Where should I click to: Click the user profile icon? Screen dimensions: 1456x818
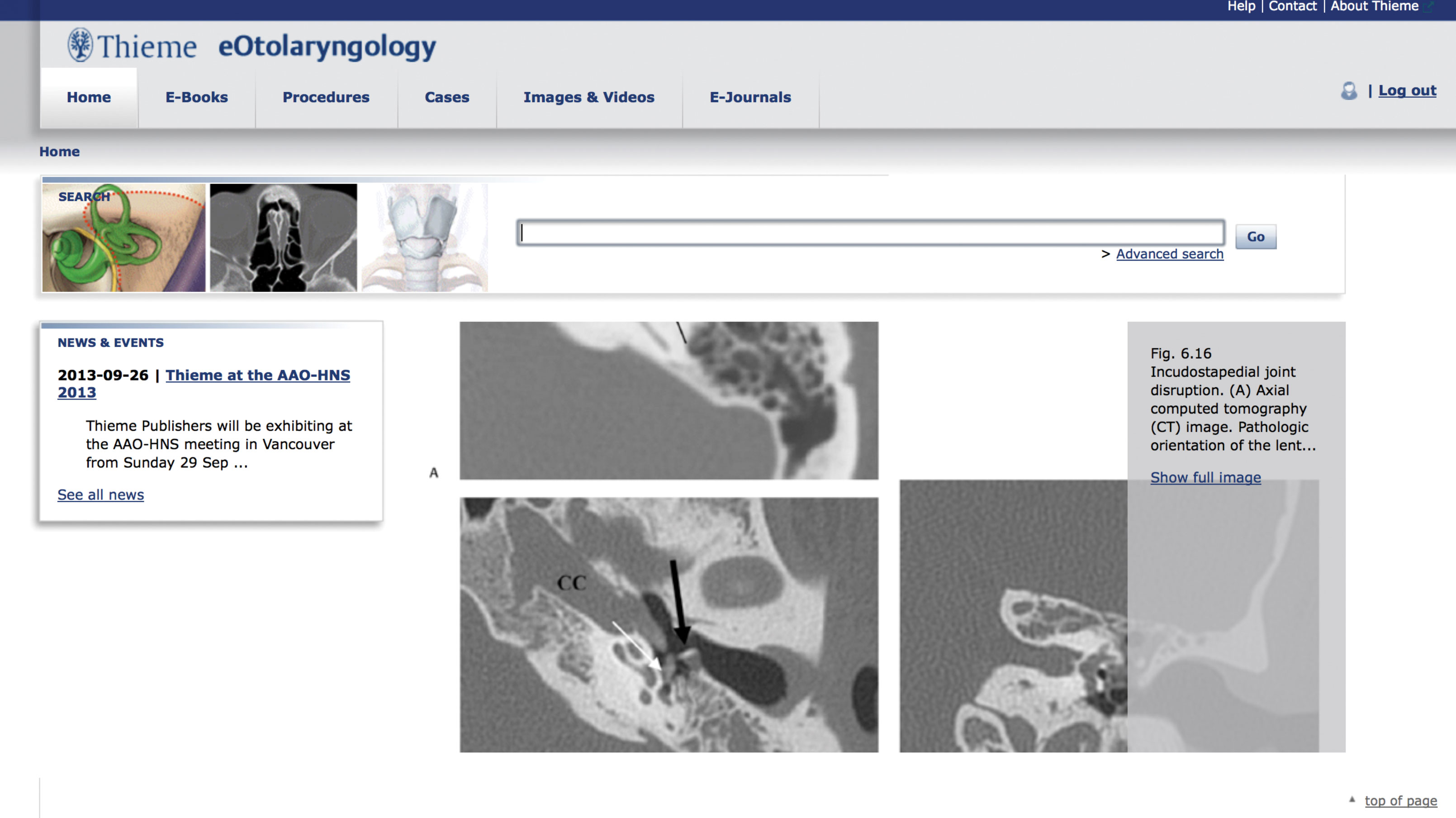[x=1349, y=91]
